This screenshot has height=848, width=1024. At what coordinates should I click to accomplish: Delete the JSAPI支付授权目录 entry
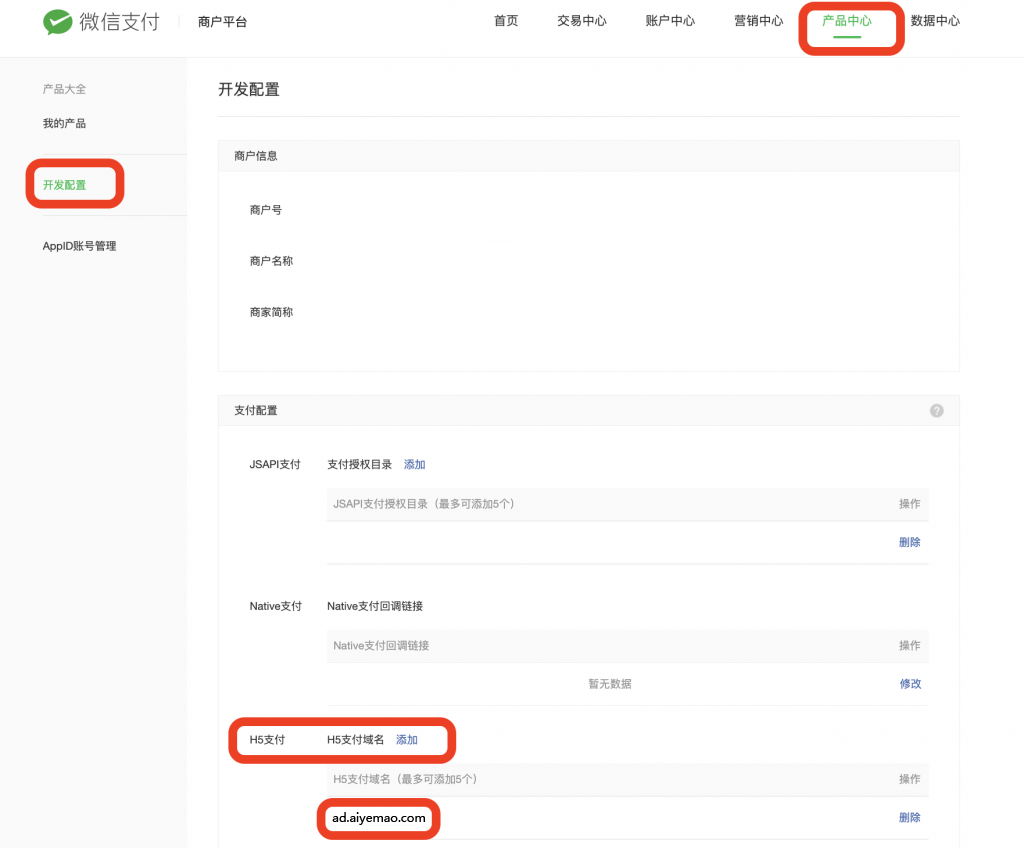(909, 542)
